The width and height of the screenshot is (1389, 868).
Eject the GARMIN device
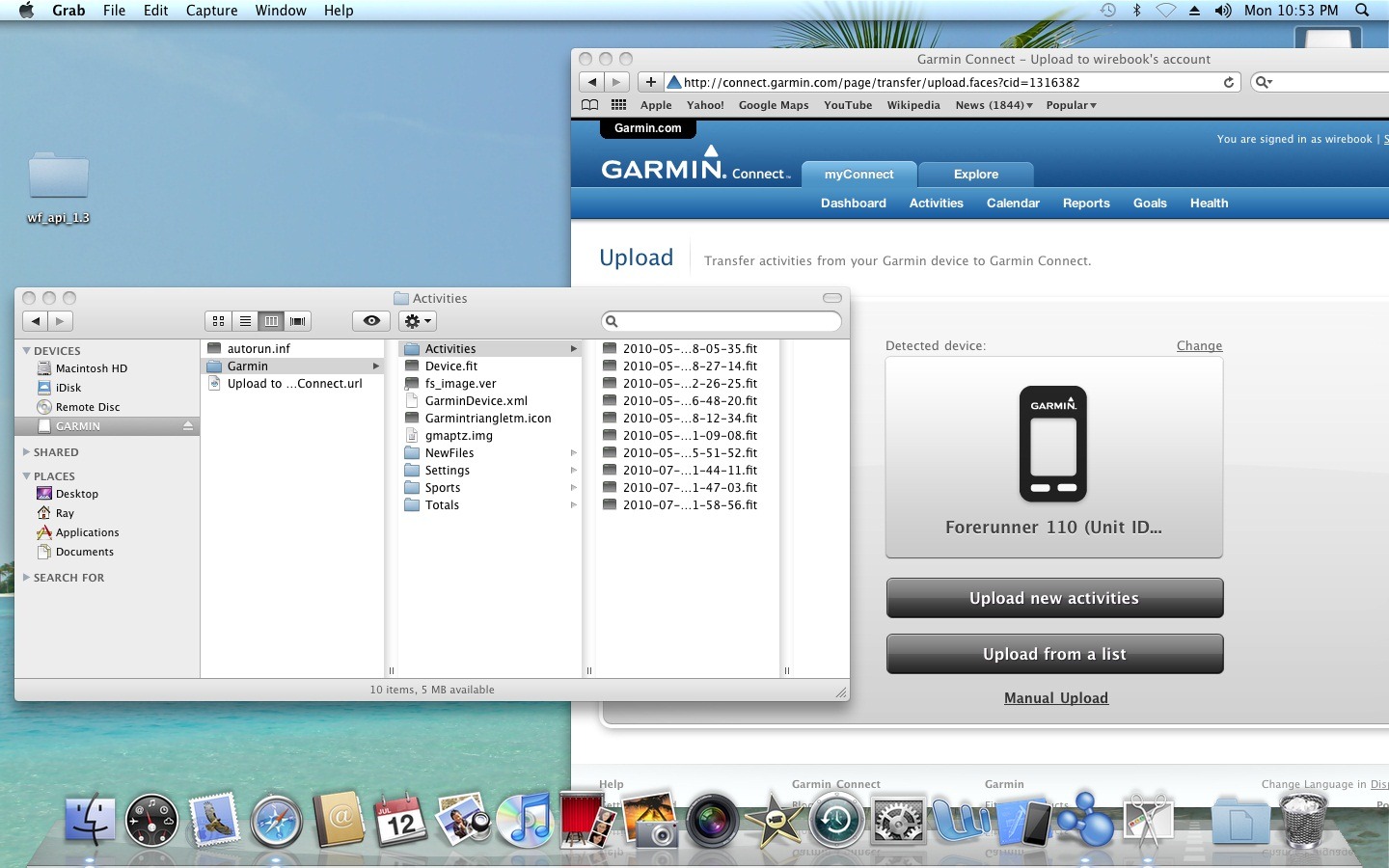coord(188,425)
